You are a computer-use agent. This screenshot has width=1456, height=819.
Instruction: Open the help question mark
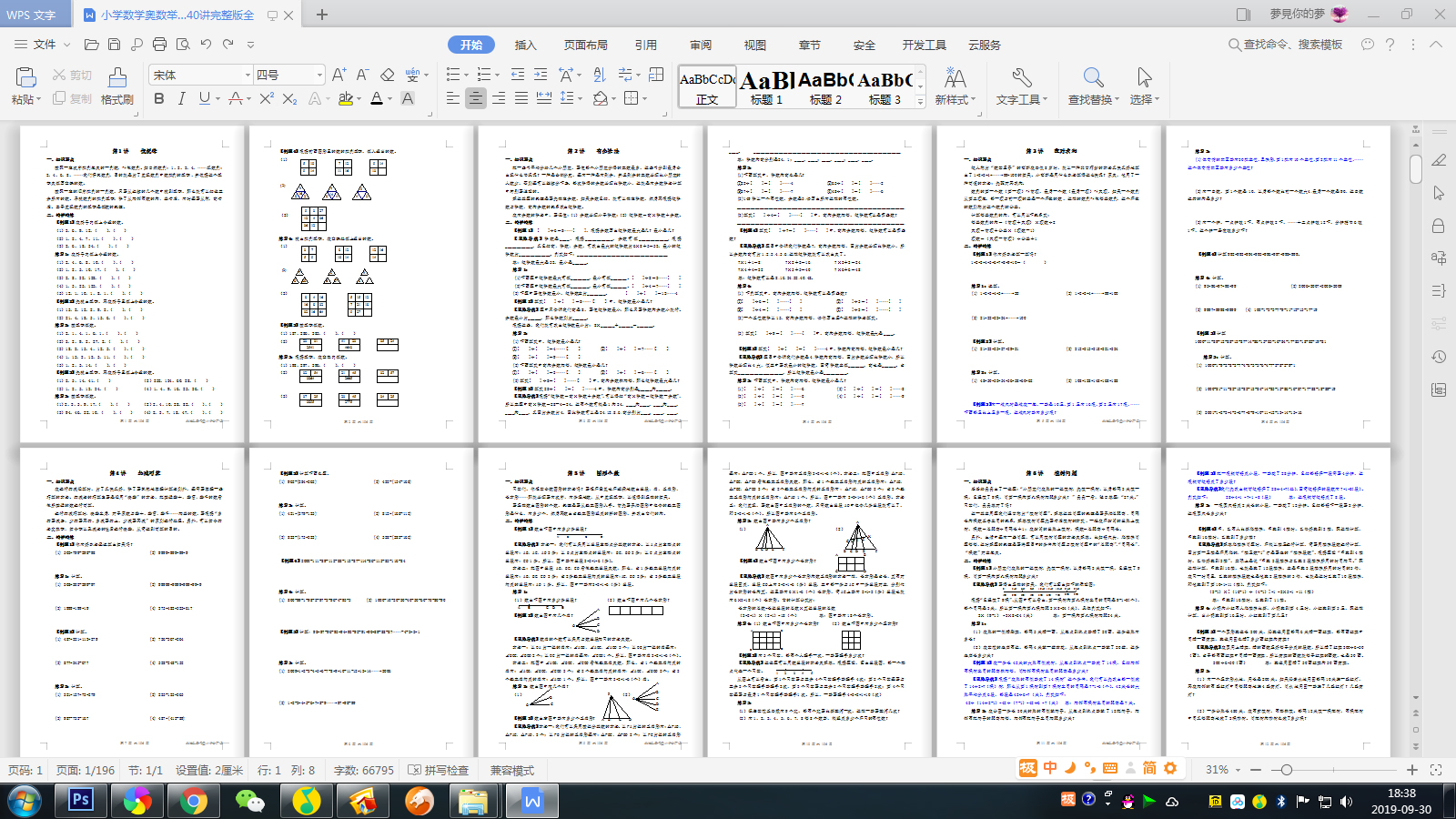coord(1390,45)
